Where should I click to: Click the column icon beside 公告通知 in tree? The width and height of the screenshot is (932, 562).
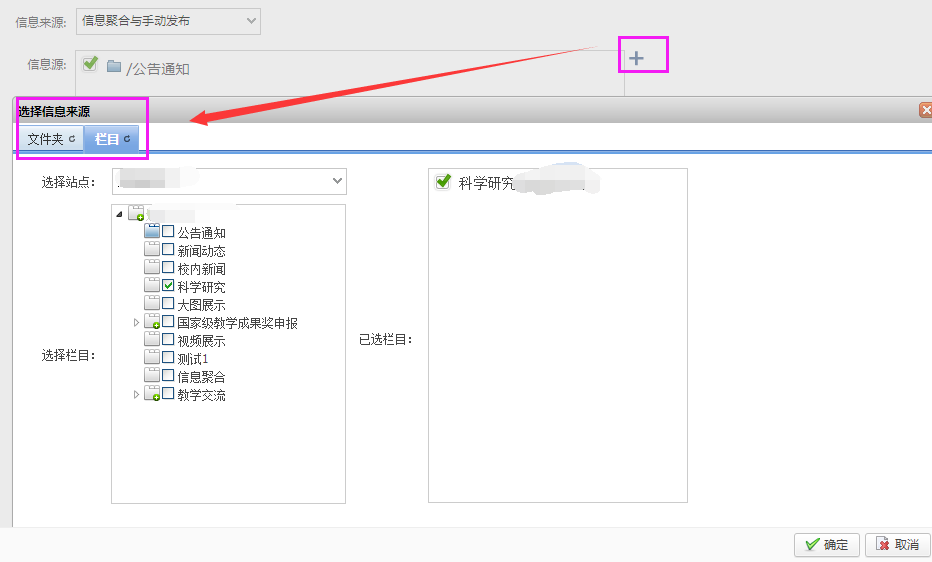[x=152, y=232]
